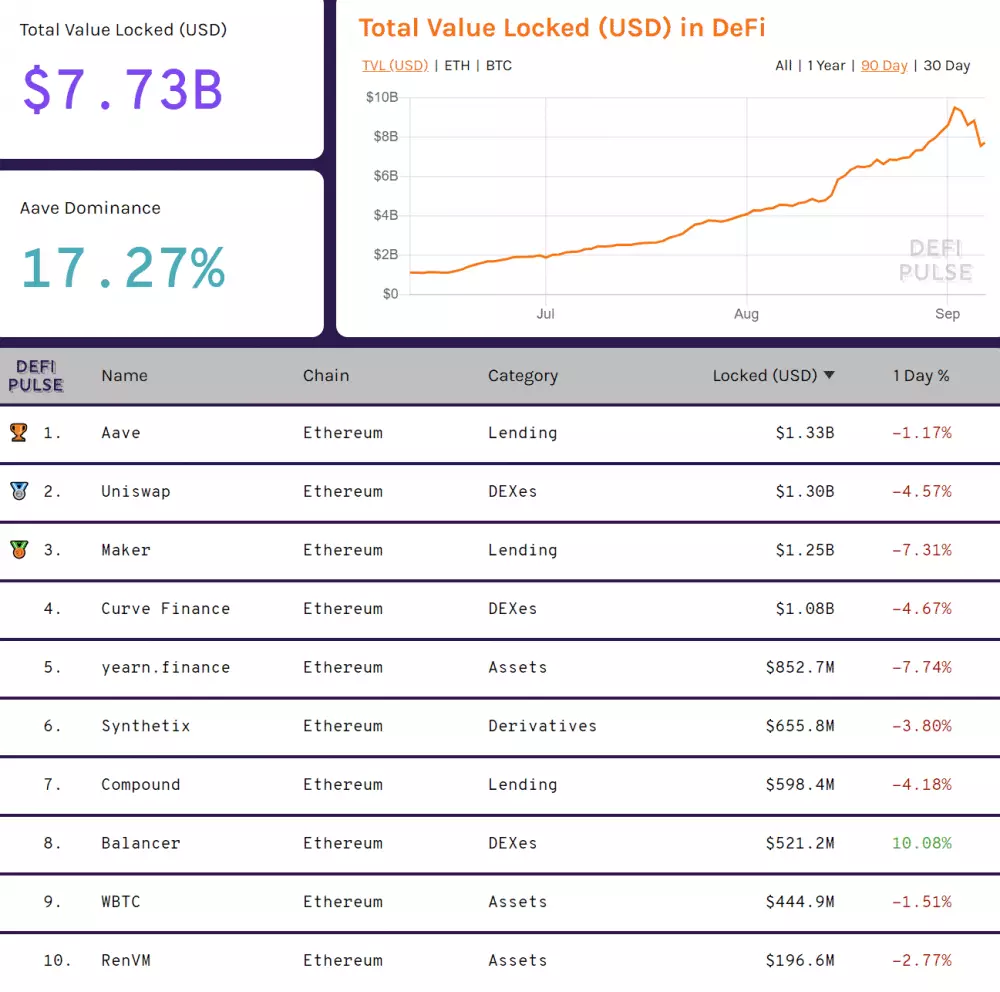Viewport: 1000px width, 992px height.
Task: Sort table by 1 Day % column
Action: pos(921,376)
